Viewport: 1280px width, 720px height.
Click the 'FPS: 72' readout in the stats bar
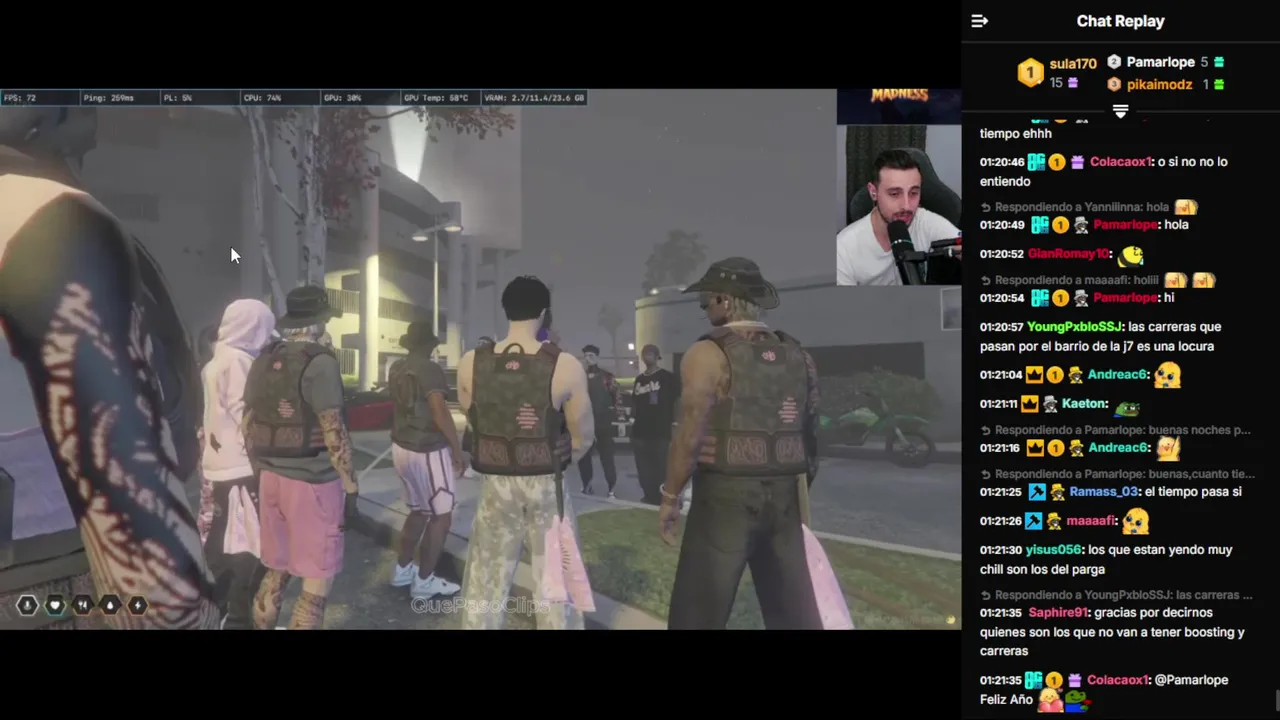(x=20, y=98)
